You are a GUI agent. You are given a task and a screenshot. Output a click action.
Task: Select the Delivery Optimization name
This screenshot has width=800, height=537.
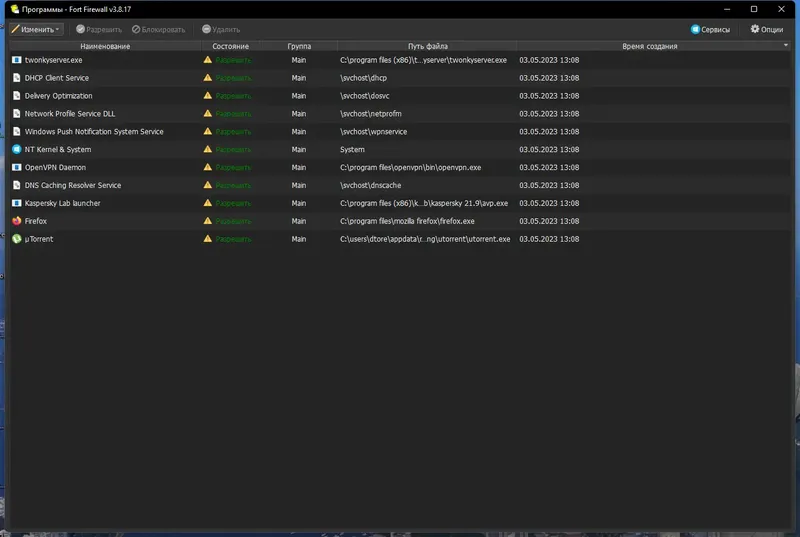click(59, 96)
